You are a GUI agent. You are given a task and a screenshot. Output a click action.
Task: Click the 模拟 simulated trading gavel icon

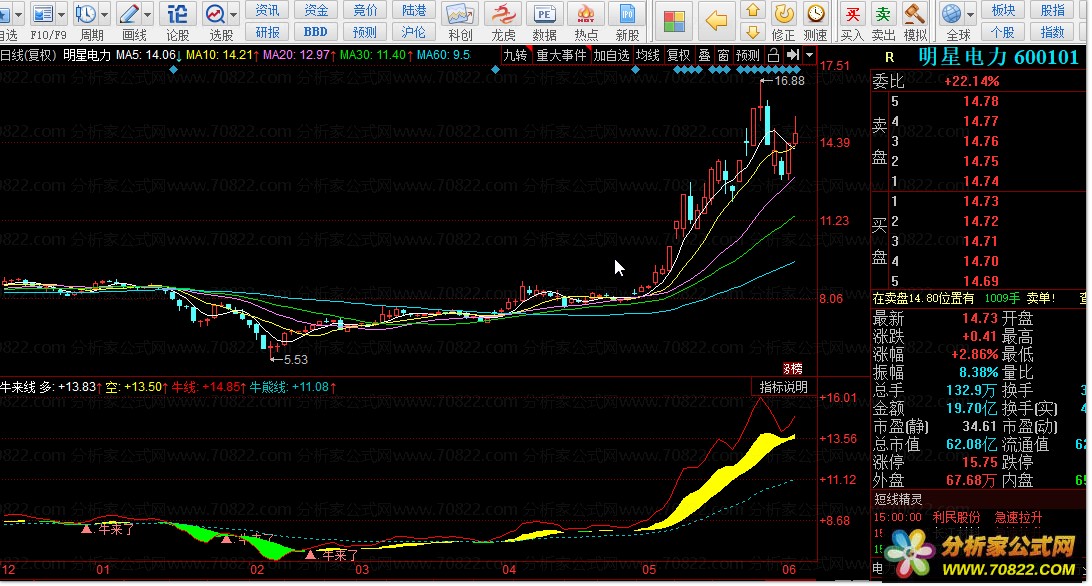coord(914,13)
